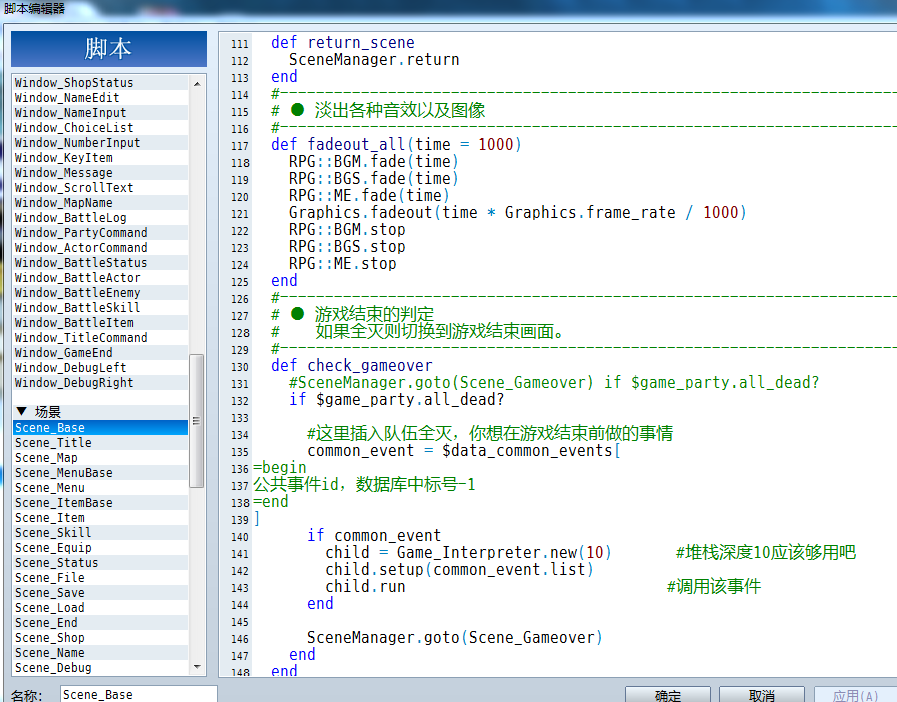
Task: Click the 应用(A) button
Action: coord(855,695)
